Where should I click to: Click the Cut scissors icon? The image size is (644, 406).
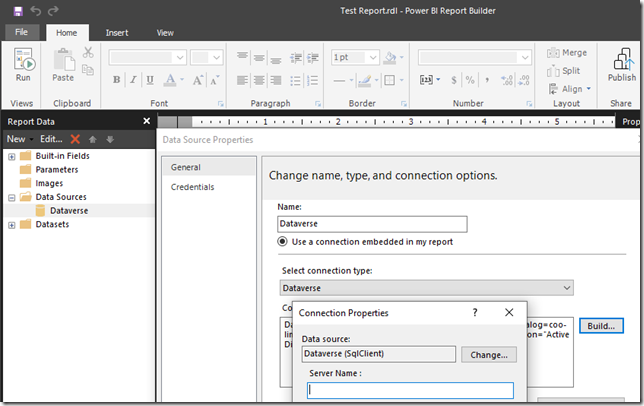point(88,53)
